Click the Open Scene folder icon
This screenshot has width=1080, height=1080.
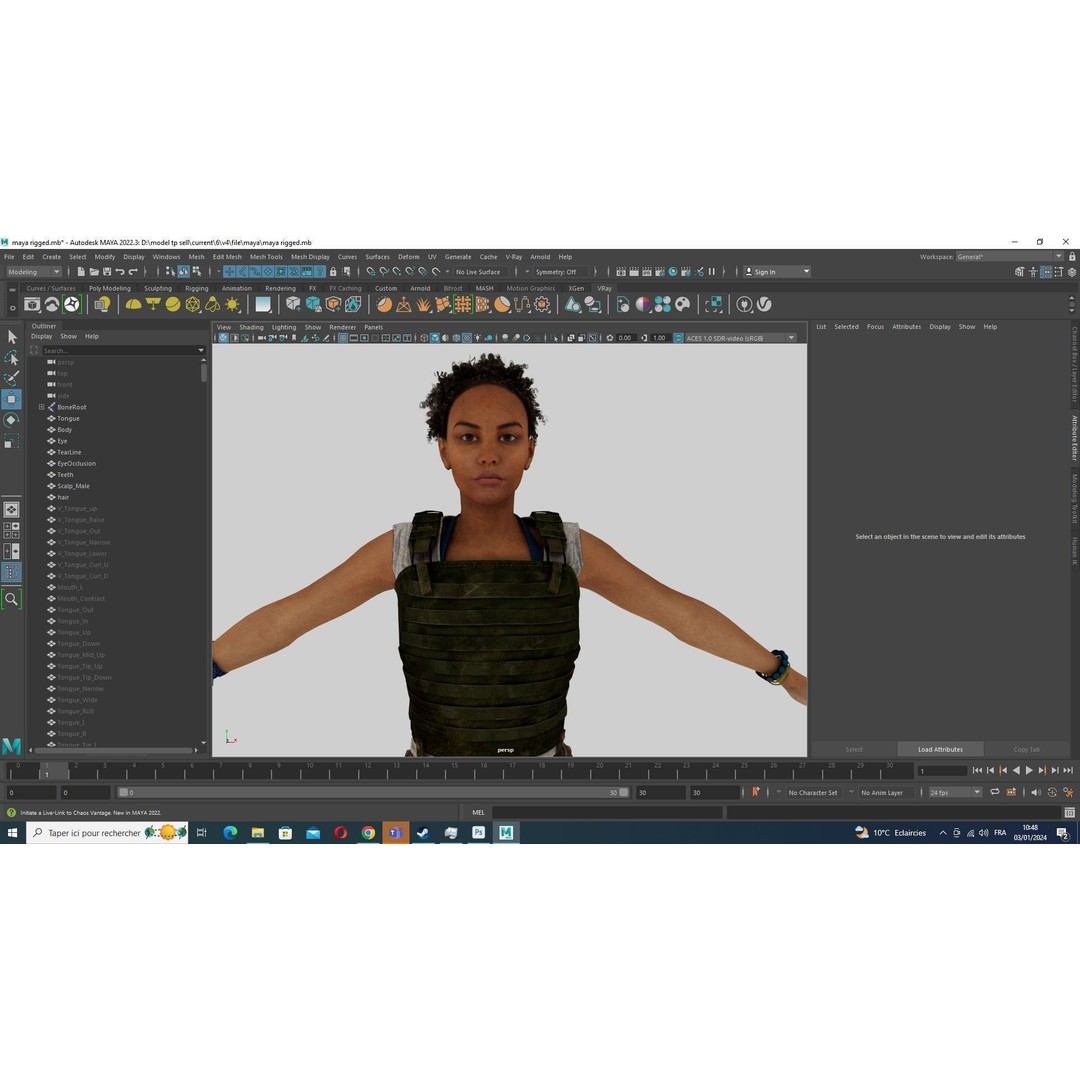94,272
